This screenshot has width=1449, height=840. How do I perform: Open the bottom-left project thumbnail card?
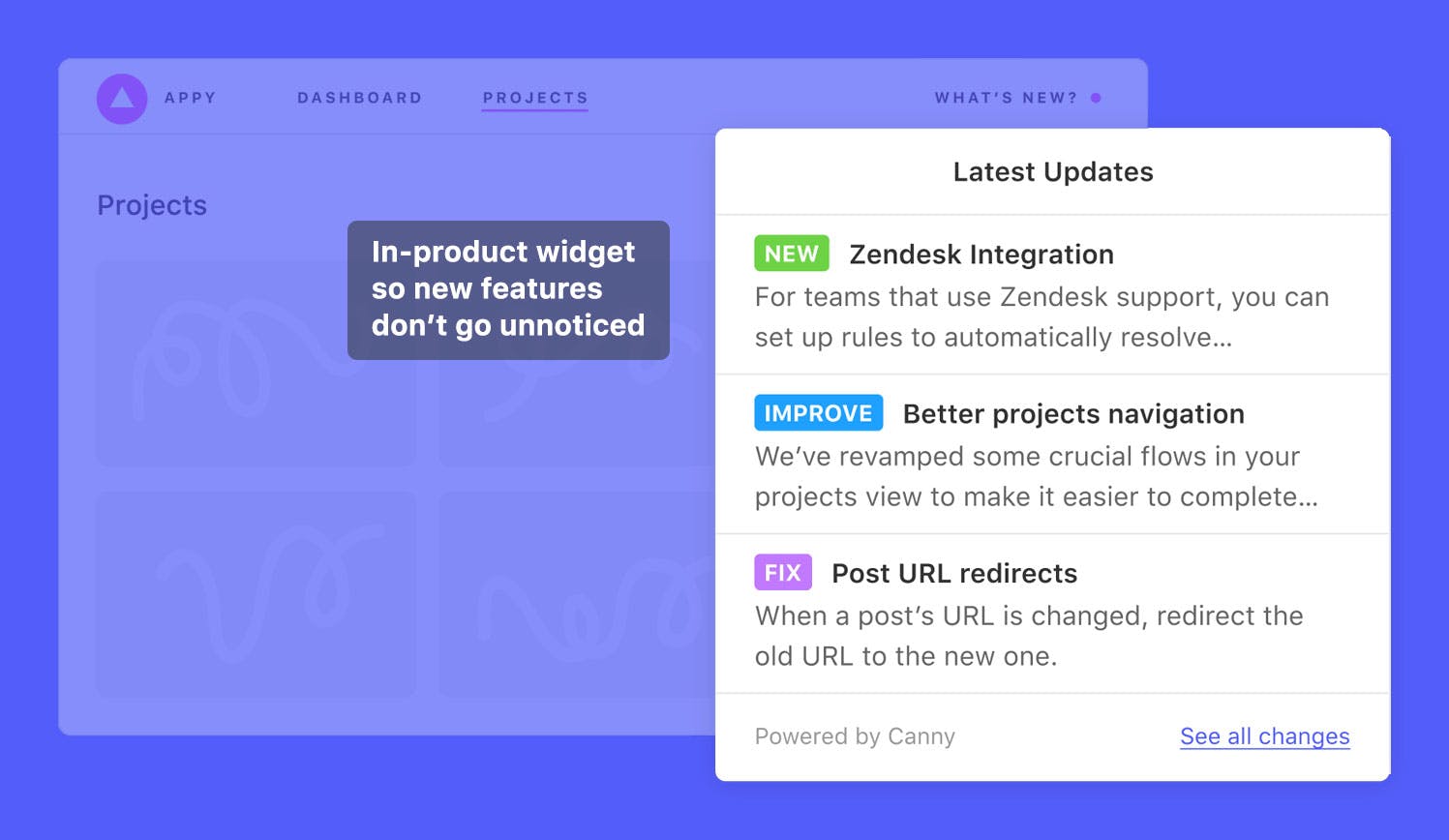[x=257, y=594]
